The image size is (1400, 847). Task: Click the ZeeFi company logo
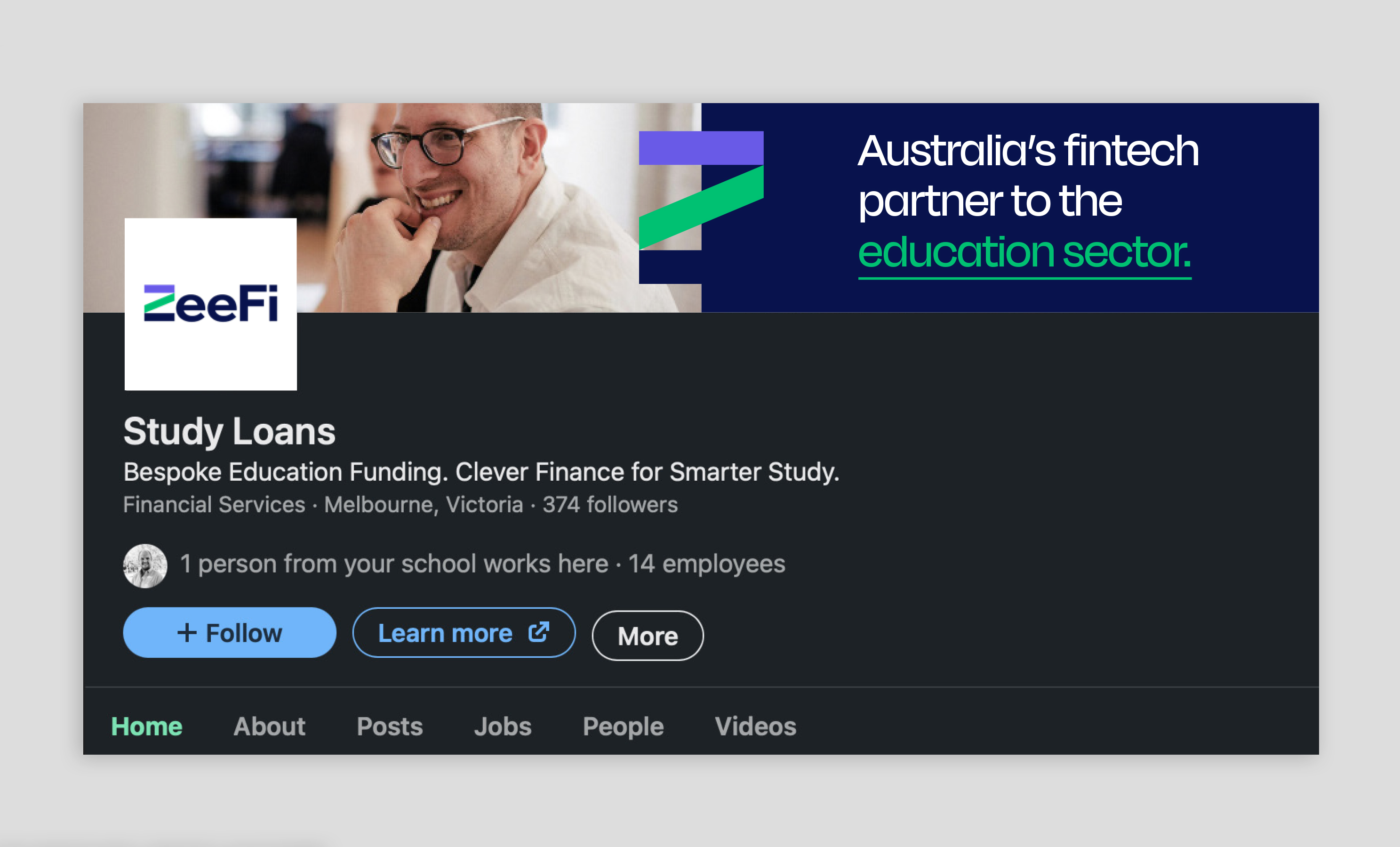(211, 304)
